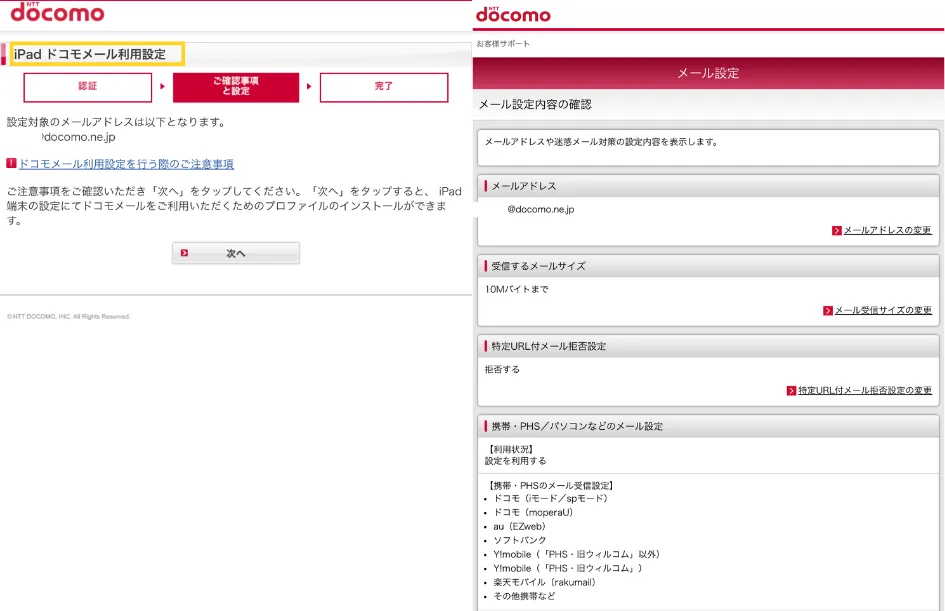This screenshot has width=945, height=611.
Task: Click the docomo logo on left page
Action: (57, 11)
